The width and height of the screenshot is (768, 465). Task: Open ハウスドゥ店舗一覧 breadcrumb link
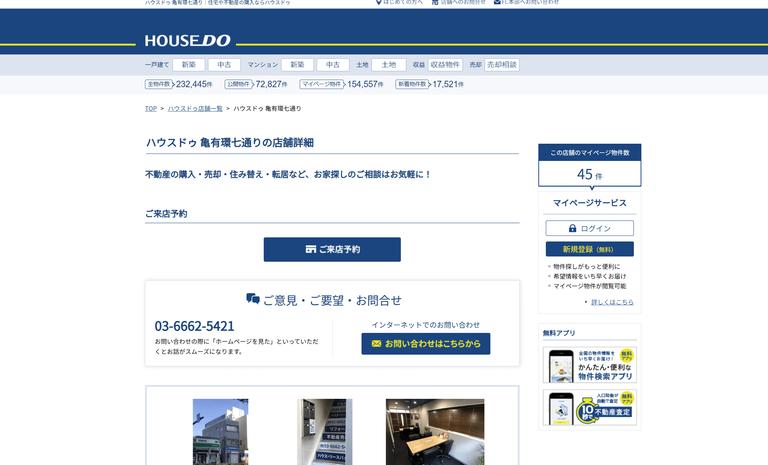[x=195, y=109]
